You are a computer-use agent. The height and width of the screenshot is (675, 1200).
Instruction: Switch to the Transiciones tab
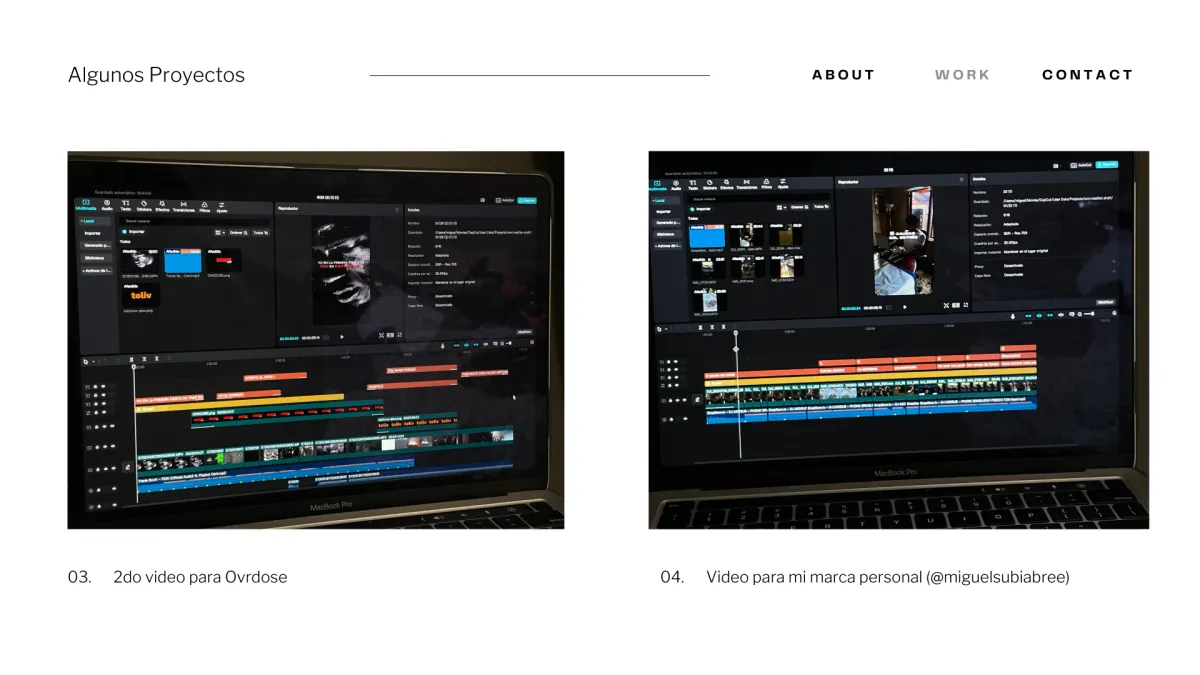(183, 206)
